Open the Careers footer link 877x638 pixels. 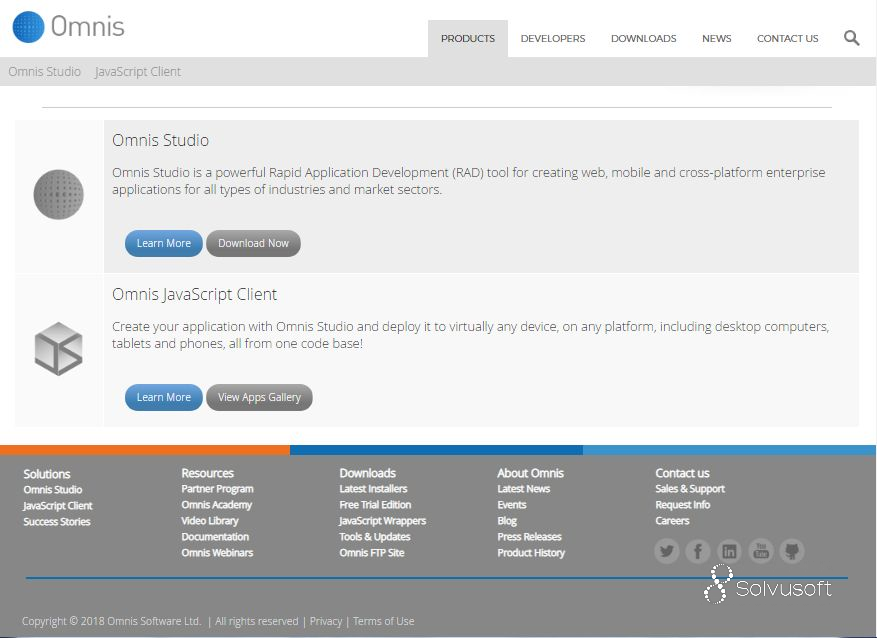pyautogui.click(x=672, y=521)
